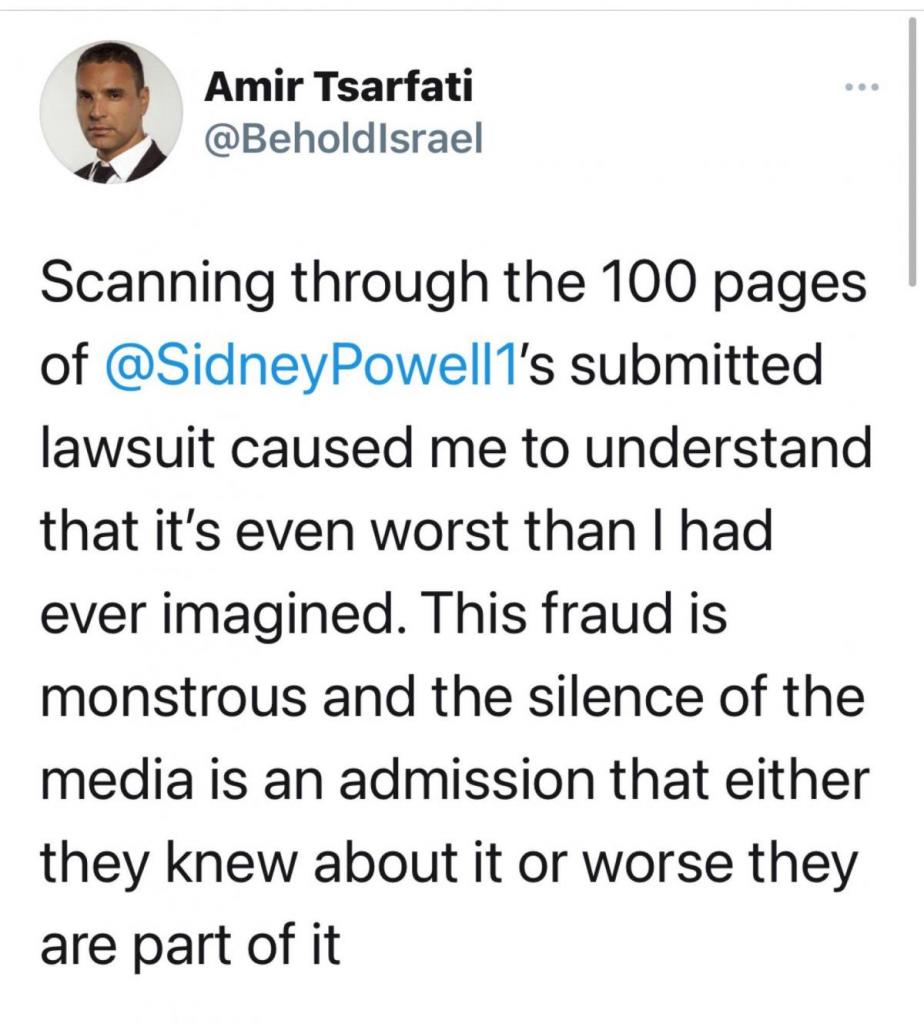Image resolution: width=924 pixels, height=1024 pixels.
Task: Click the word 'admission' in the tweet
Action: tap(467, 780)
